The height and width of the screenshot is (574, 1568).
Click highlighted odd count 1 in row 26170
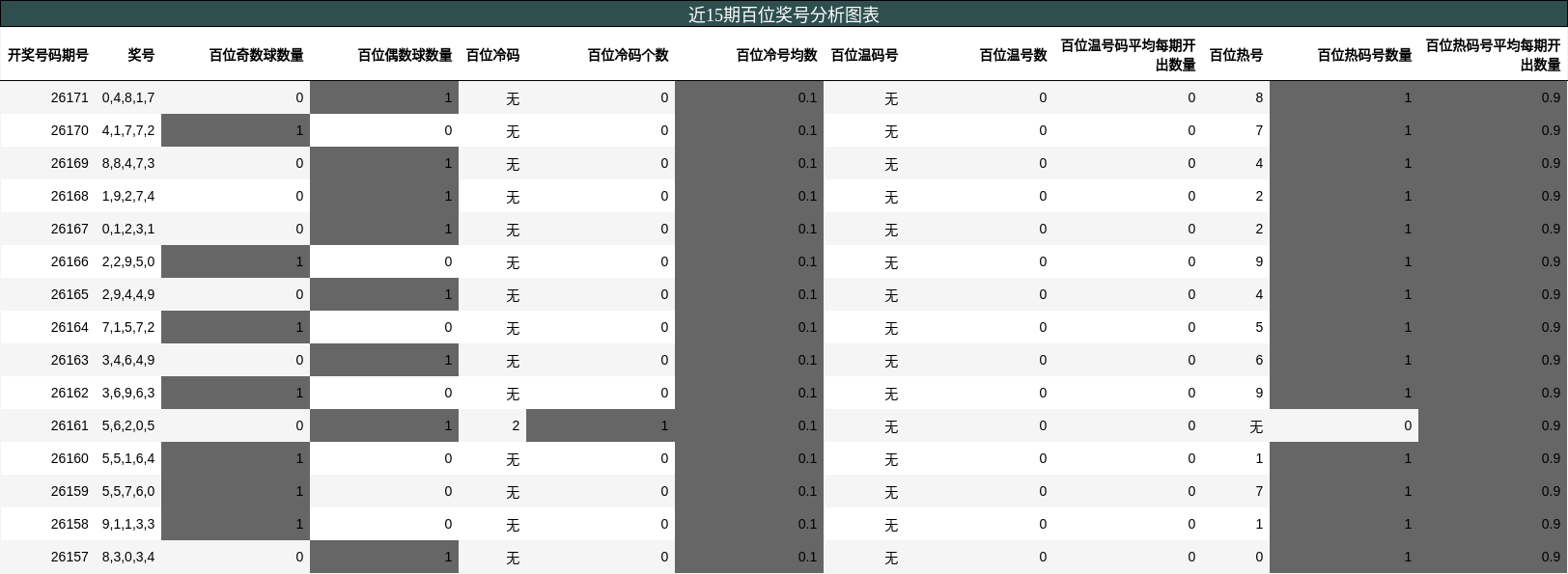pyautogui.click(x=236, y=130)
